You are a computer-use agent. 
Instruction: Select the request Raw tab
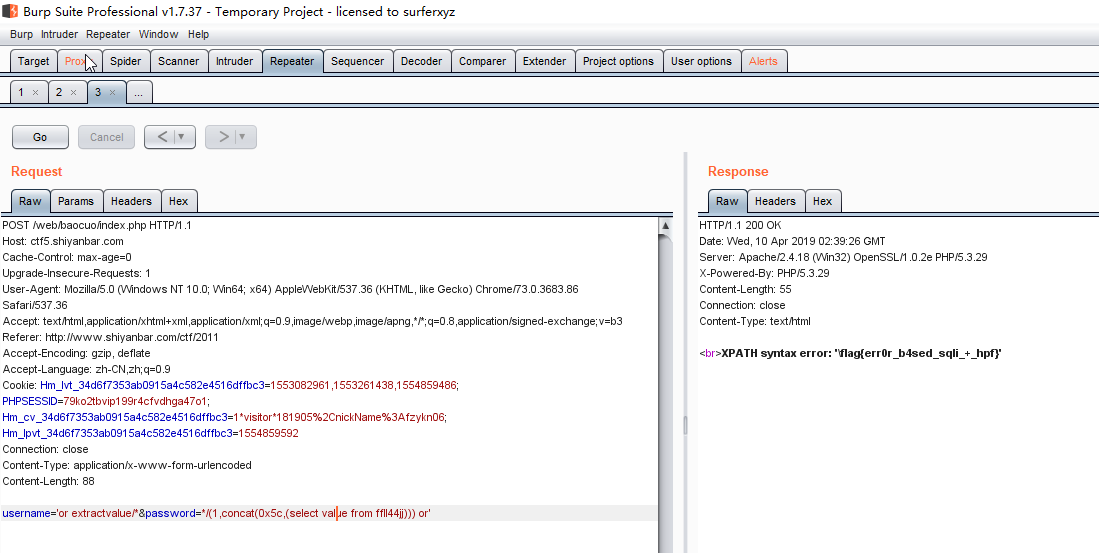pyautogui.click(x=30, y=201)
